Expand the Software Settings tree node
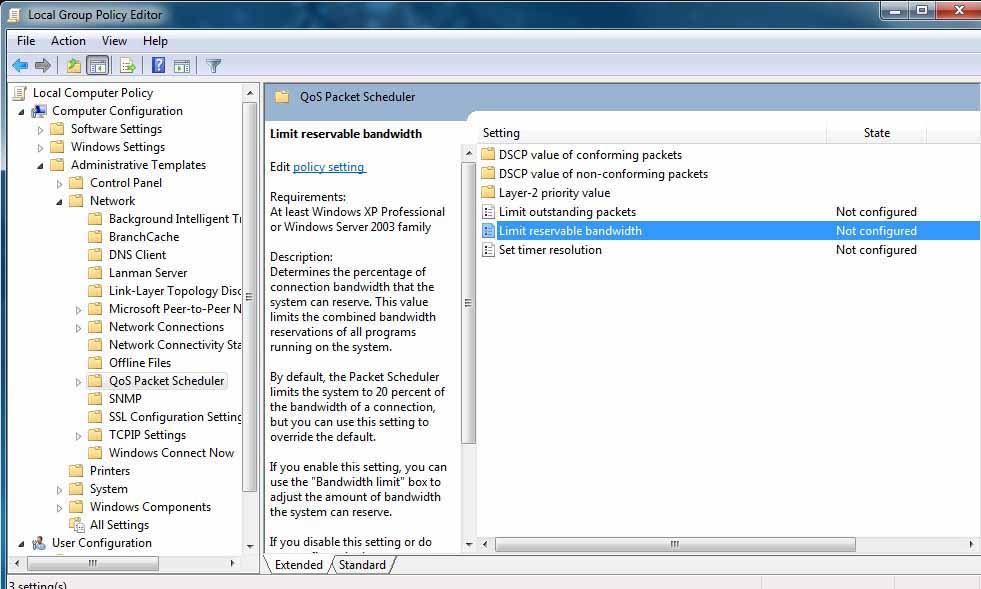Viewport: 981px width, 589px height. (x=41, y=130)
